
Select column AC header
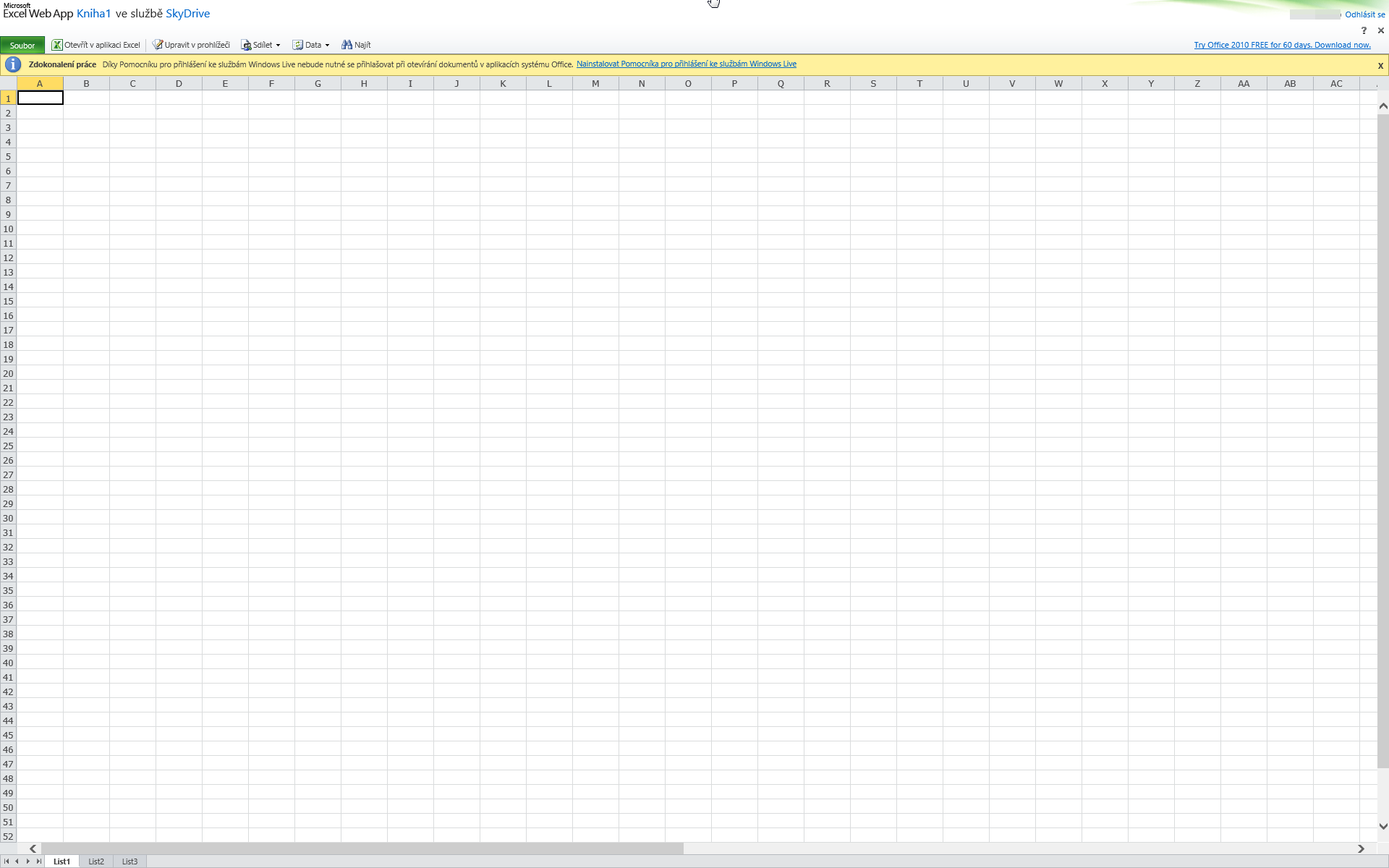(1336, 84)
